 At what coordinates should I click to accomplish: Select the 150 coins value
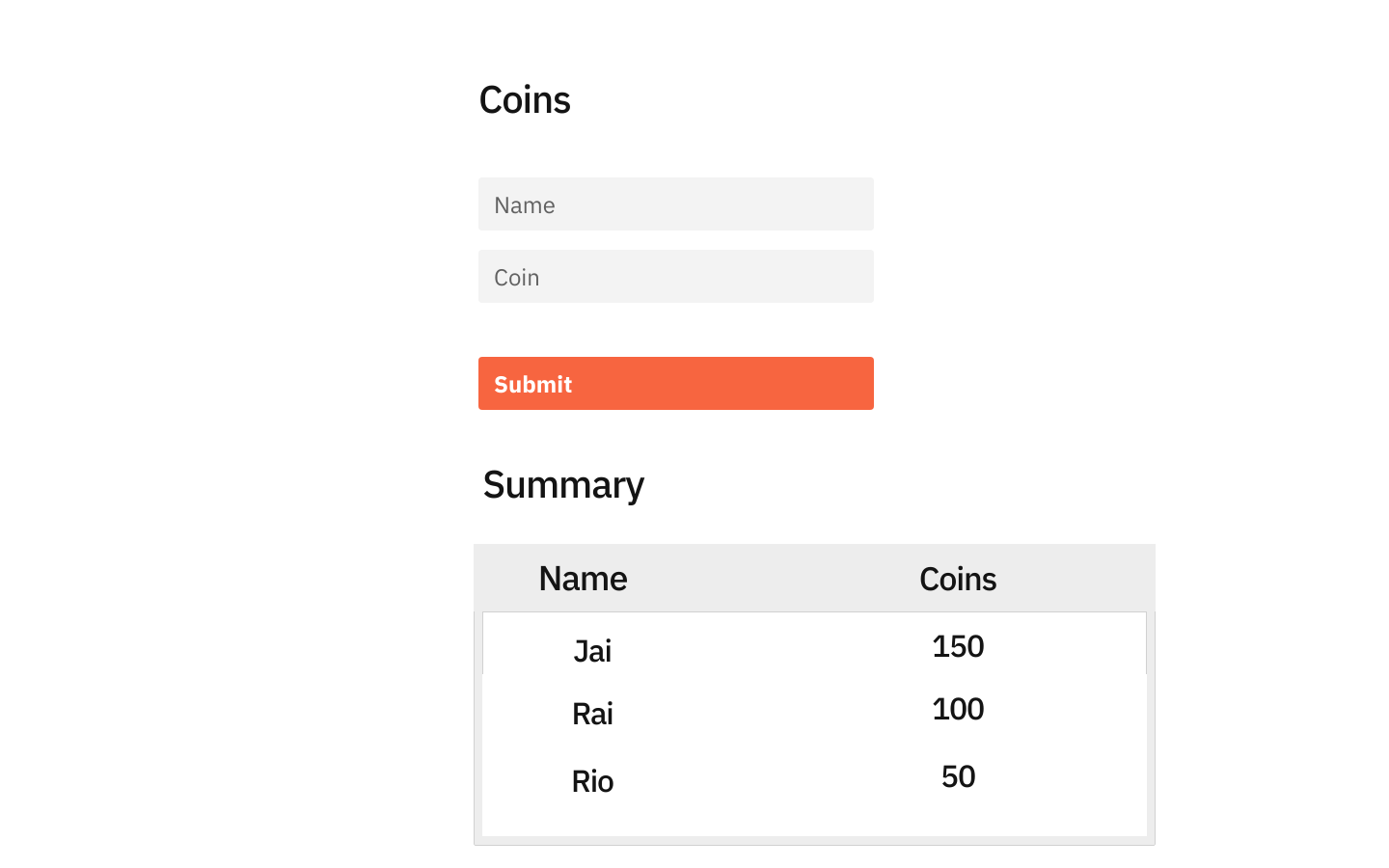957,646
